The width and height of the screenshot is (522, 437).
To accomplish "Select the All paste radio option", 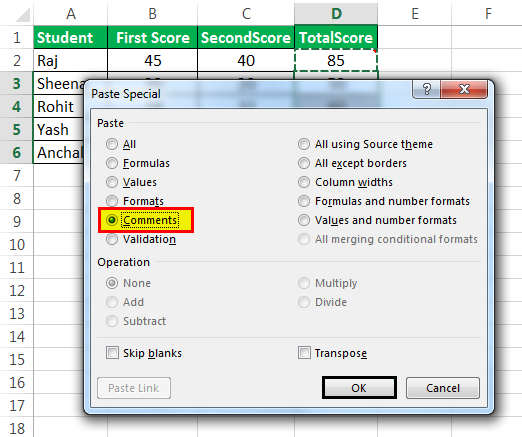I will [x=121, y=144].
